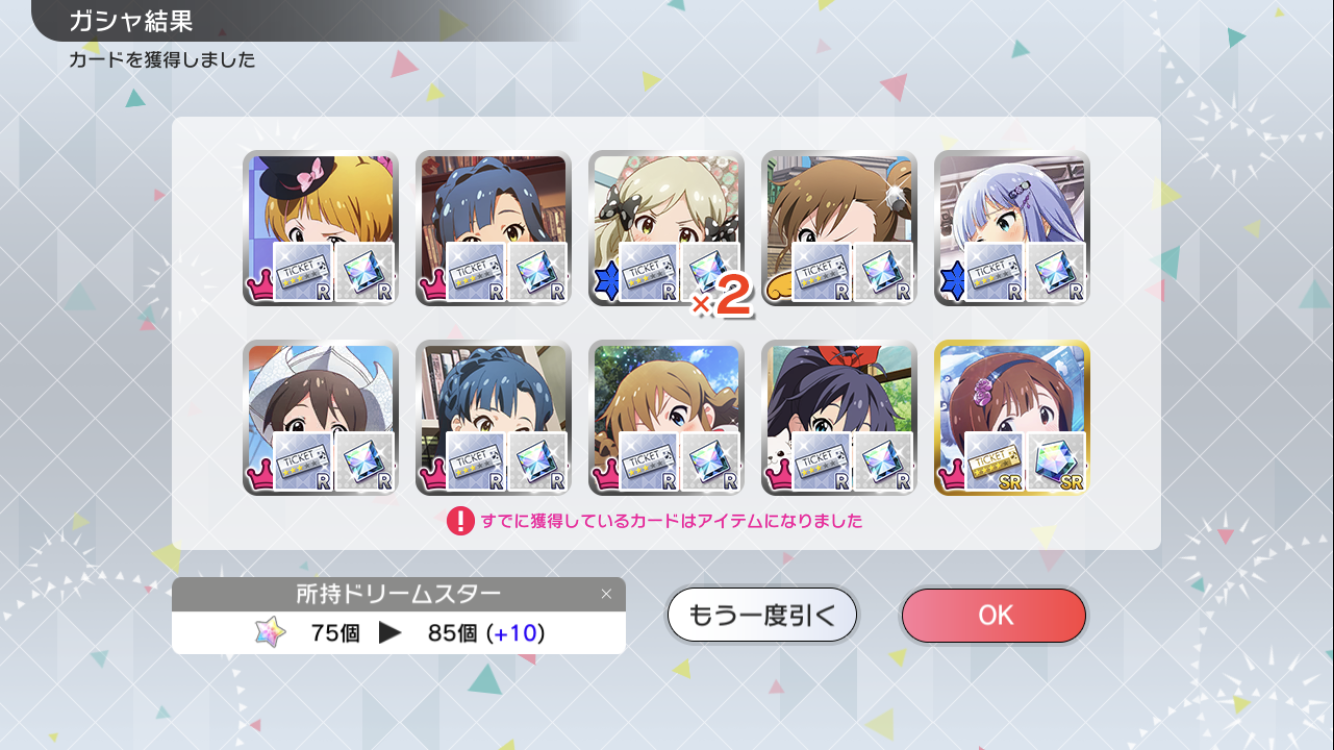Select the side-bun brown hair girl card
The image size is (1334, 750).
pyautogui.click(x=839, y=229)
